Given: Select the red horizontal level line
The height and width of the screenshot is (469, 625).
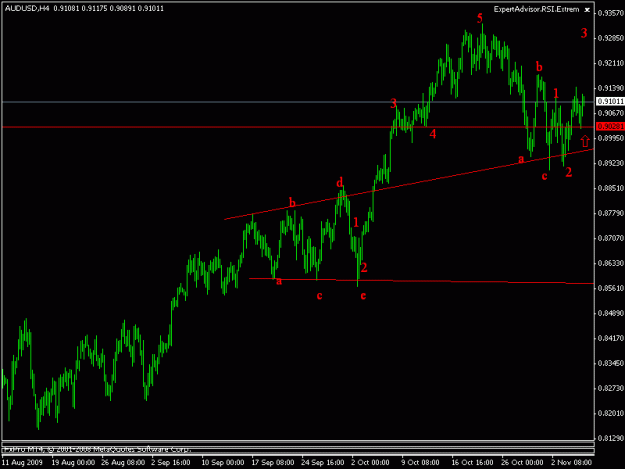Looking at the screenshot, I should click(x=298, y=127).
